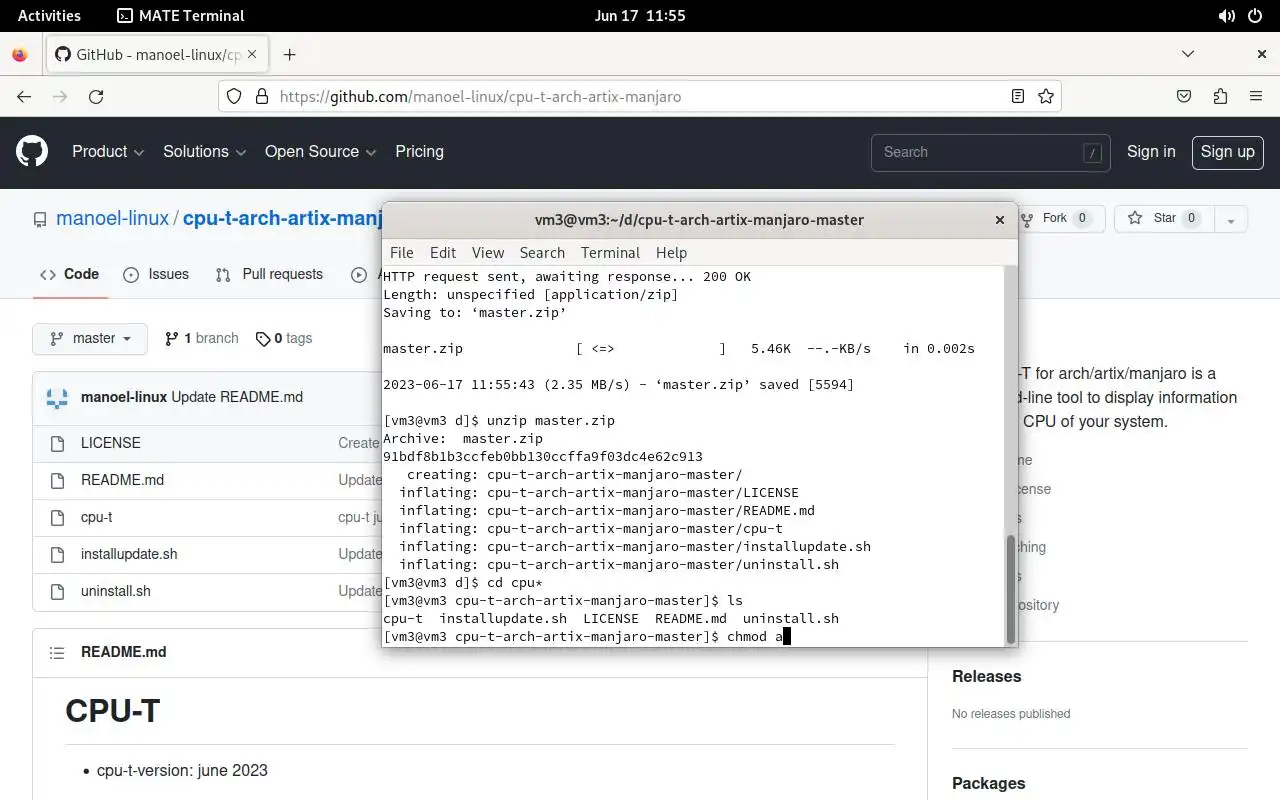Click the Releases heading link

(986, 677)
